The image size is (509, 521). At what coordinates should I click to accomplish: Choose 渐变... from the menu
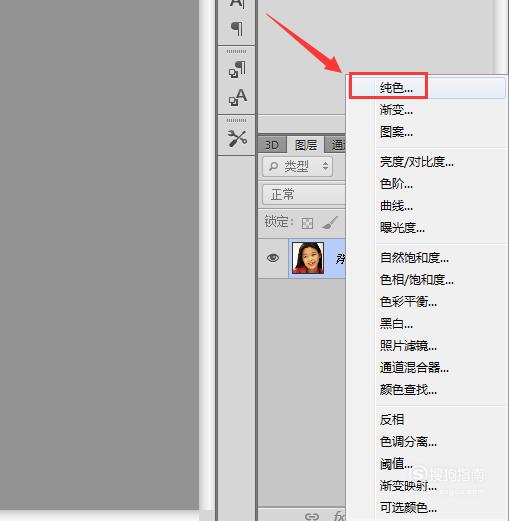[427, 110]
